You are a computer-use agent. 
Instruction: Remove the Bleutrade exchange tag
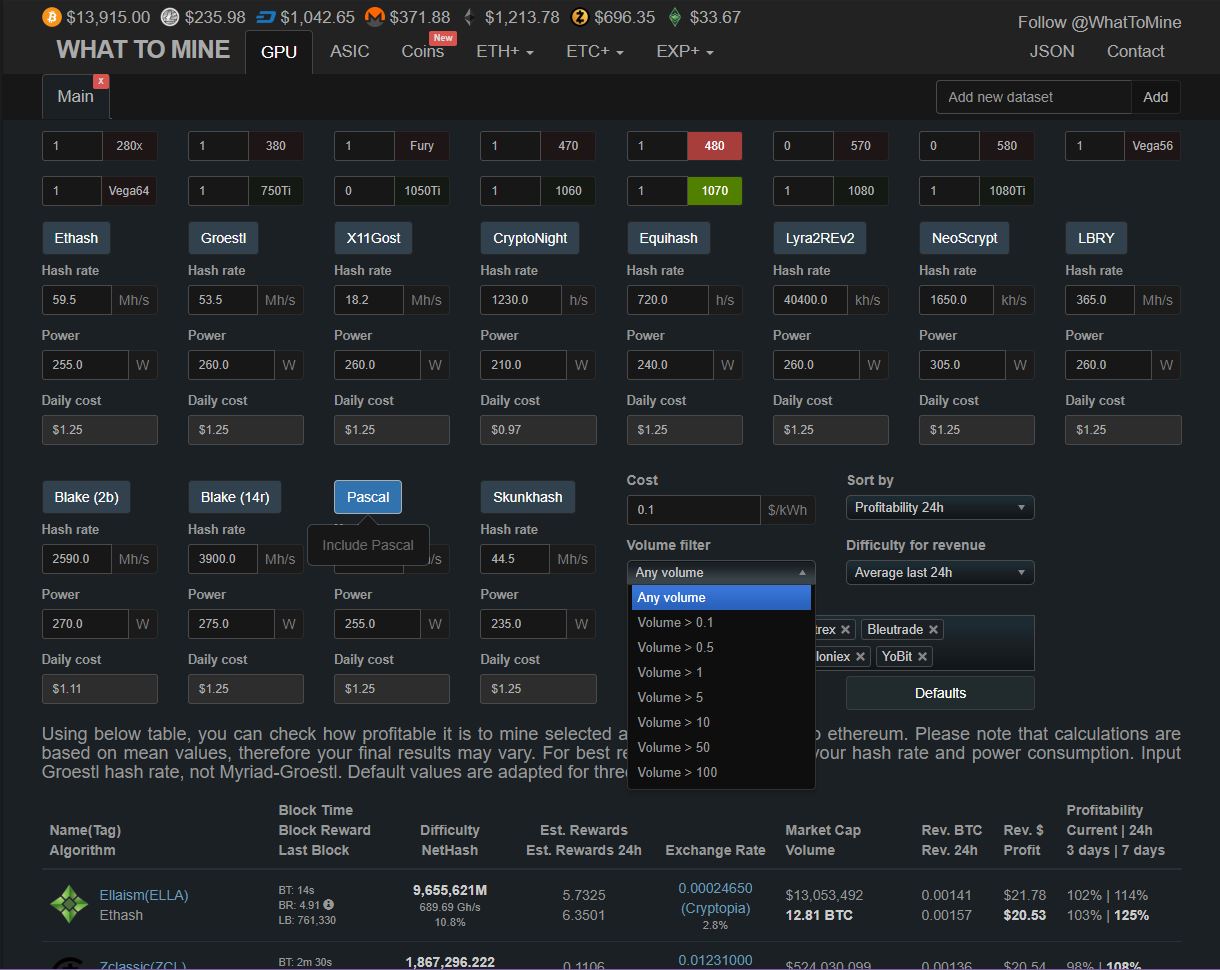933,629
